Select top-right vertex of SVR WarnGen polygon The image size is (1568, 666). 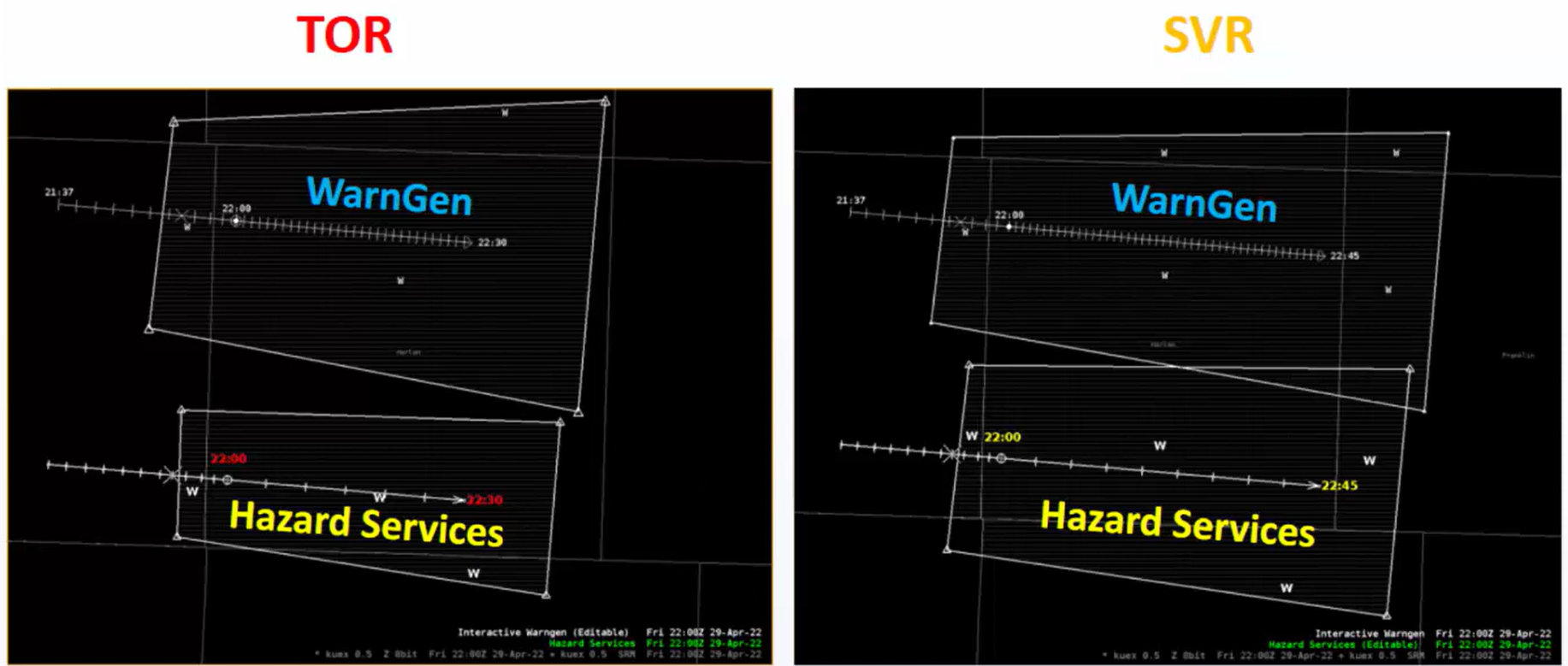click(1447, 133)
